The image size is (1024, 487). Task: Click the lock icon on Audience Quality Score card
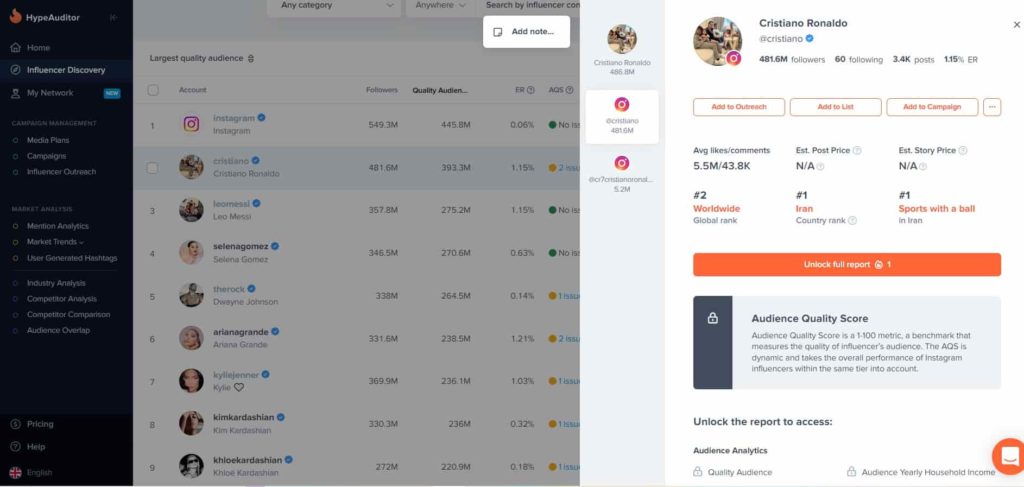712,319
